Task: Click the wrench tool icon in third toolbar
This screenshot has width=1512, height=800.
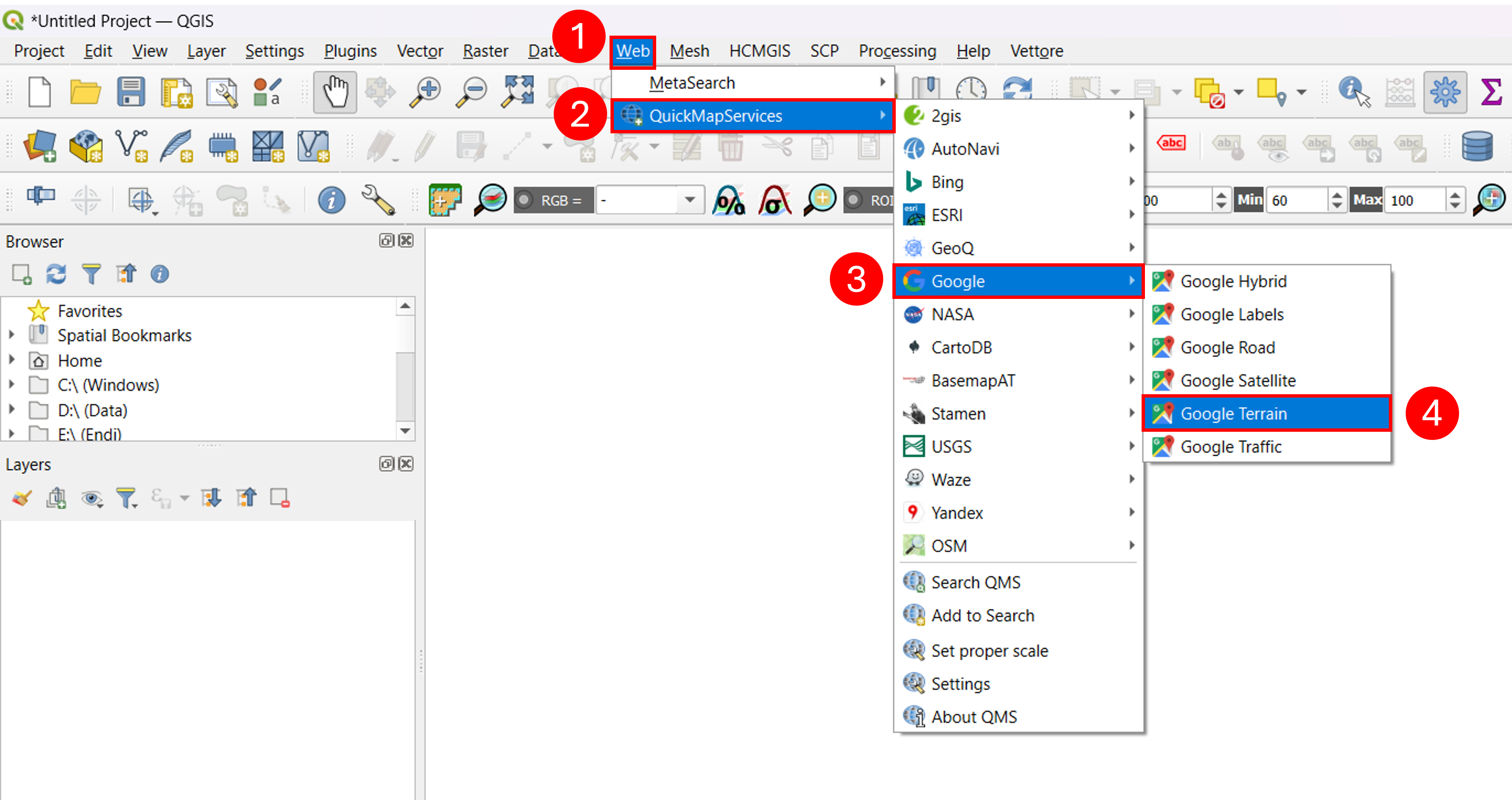Action: [x=379, y=200]
